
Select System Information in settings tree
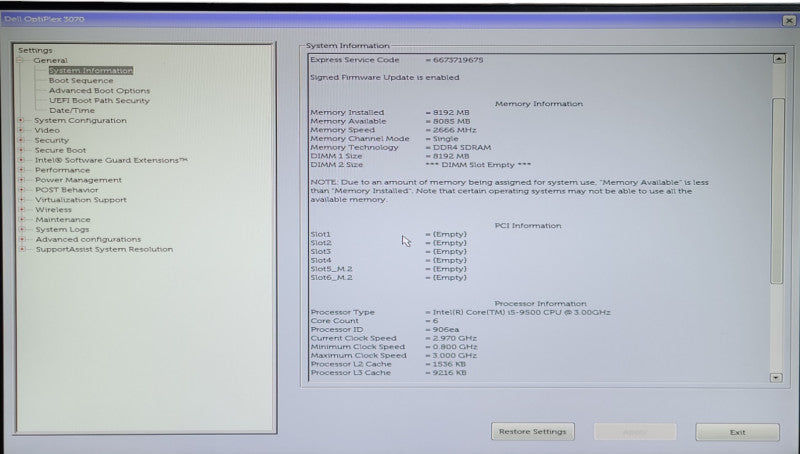pyautogui.click(x=91, y=70)
